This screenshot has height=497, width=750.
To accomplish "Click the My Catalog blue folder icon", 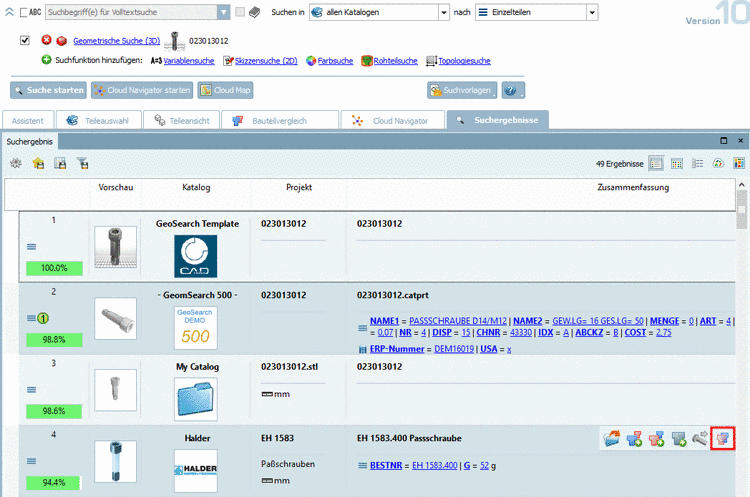I will (x=196, y=399).
